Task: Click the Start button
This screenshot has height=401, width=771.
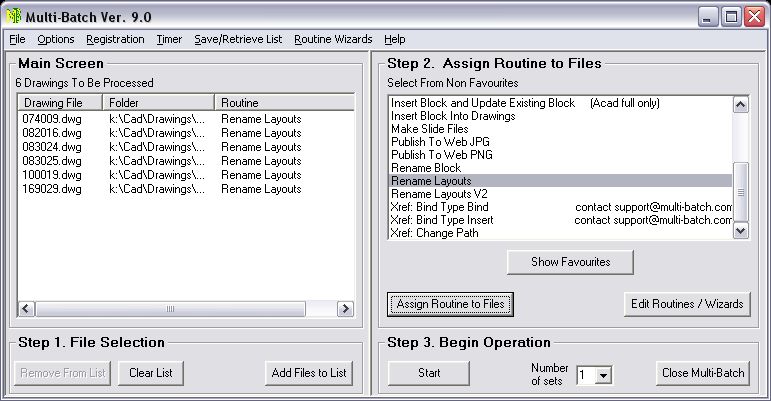Action: [429, 373]
